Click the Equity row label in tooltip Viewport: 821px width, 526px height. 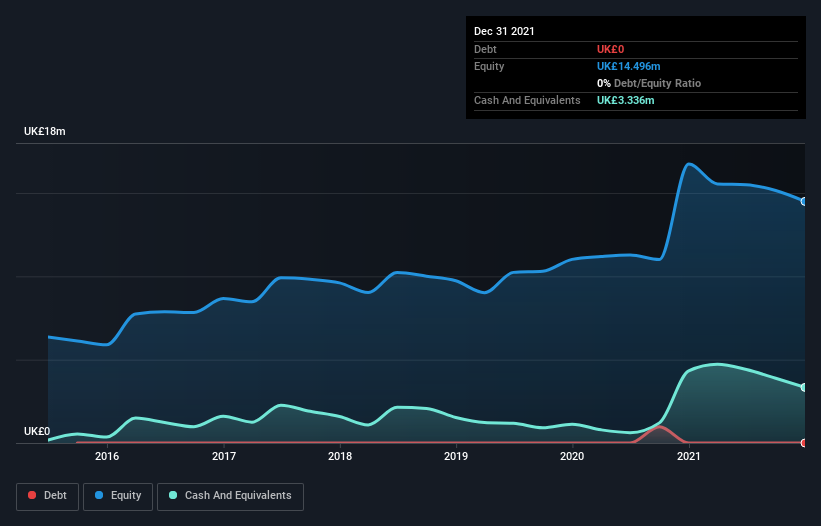[x=489, y=66]
